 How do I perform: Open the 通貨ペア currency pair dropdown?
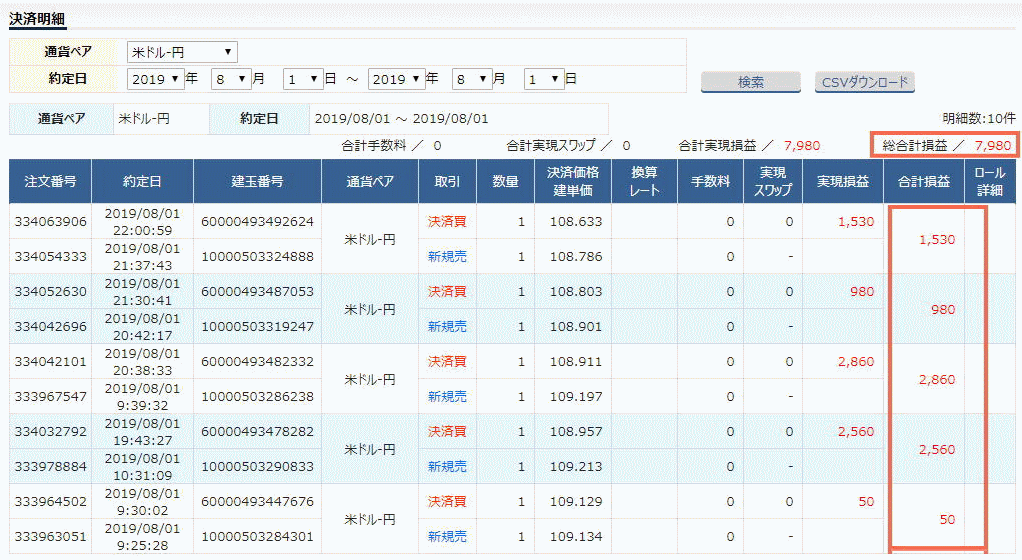[x=182, y=52]
